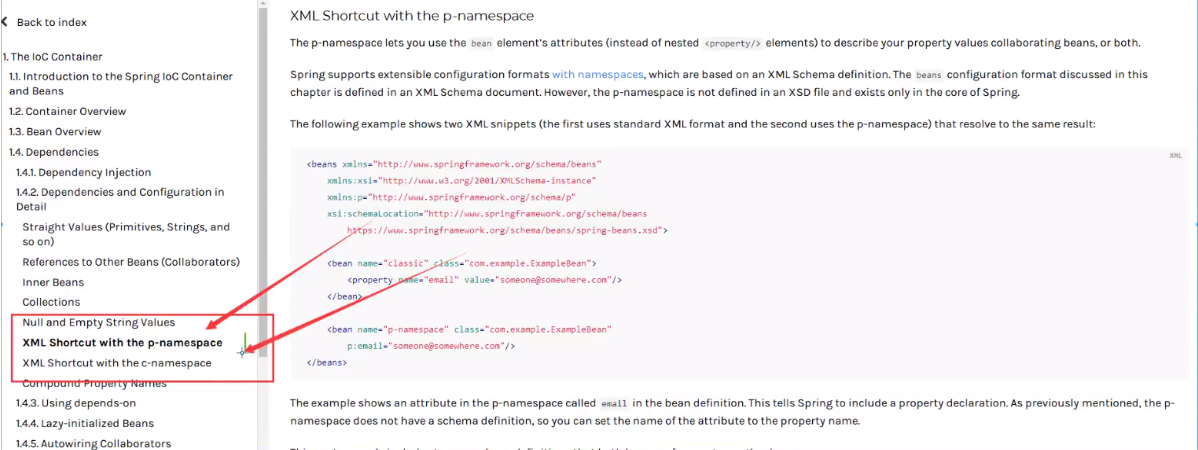The height and width of the screenshot is (450, 1198).
Task: Open 1.4.4. Lazy-initialized Beans
Action: point(84,423)
